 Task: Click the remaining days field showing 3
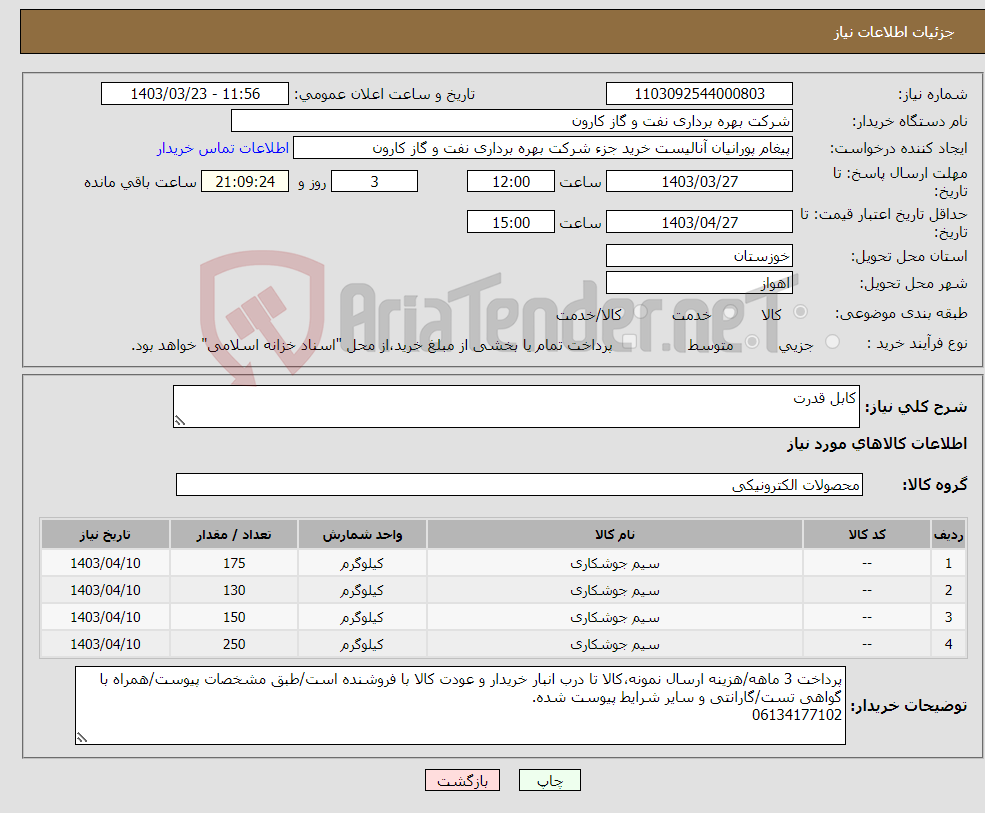[374, 182]
